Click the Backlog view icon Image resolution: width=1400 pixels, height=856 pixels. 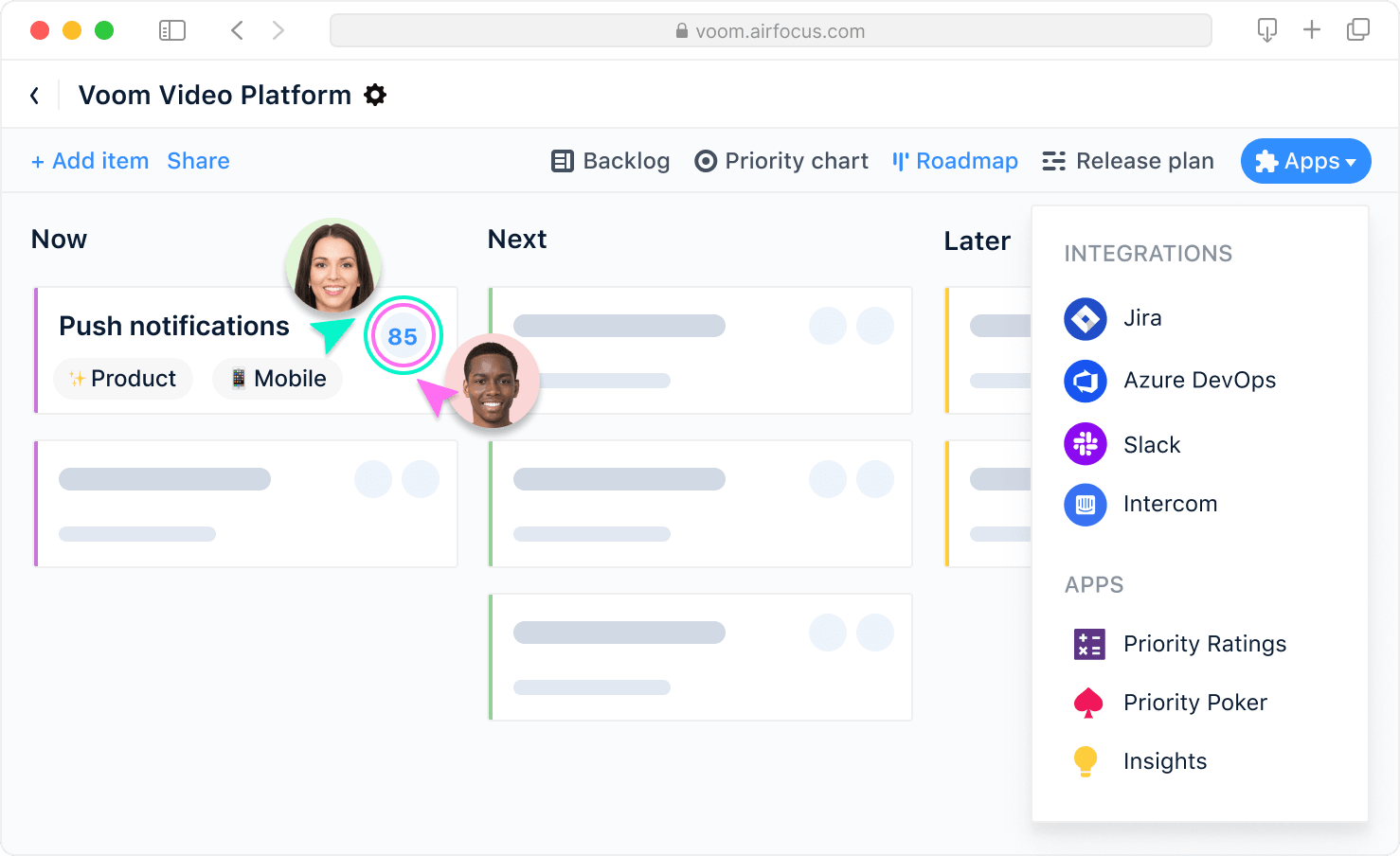[563, 161]
